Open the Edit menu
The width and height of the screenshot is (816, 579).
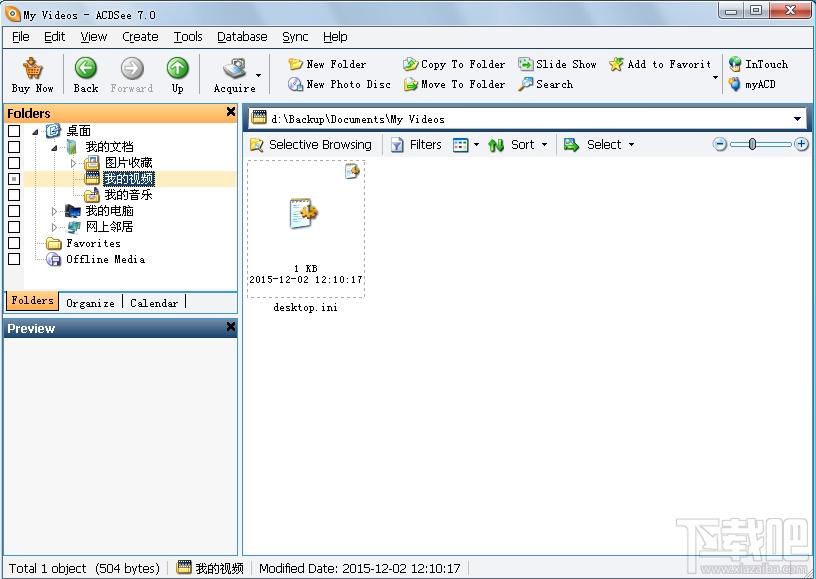55,37
